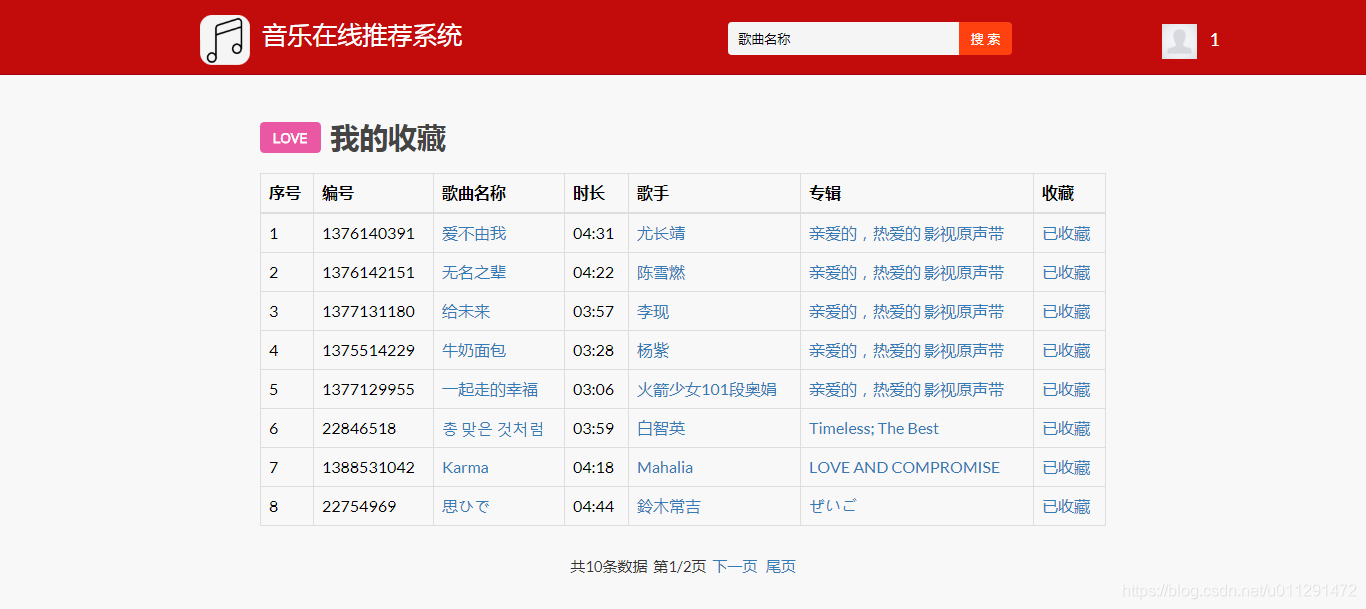1366x609 pixels.
Task: Open album link in 一起走的幸福 row
Action: [906, 390]
